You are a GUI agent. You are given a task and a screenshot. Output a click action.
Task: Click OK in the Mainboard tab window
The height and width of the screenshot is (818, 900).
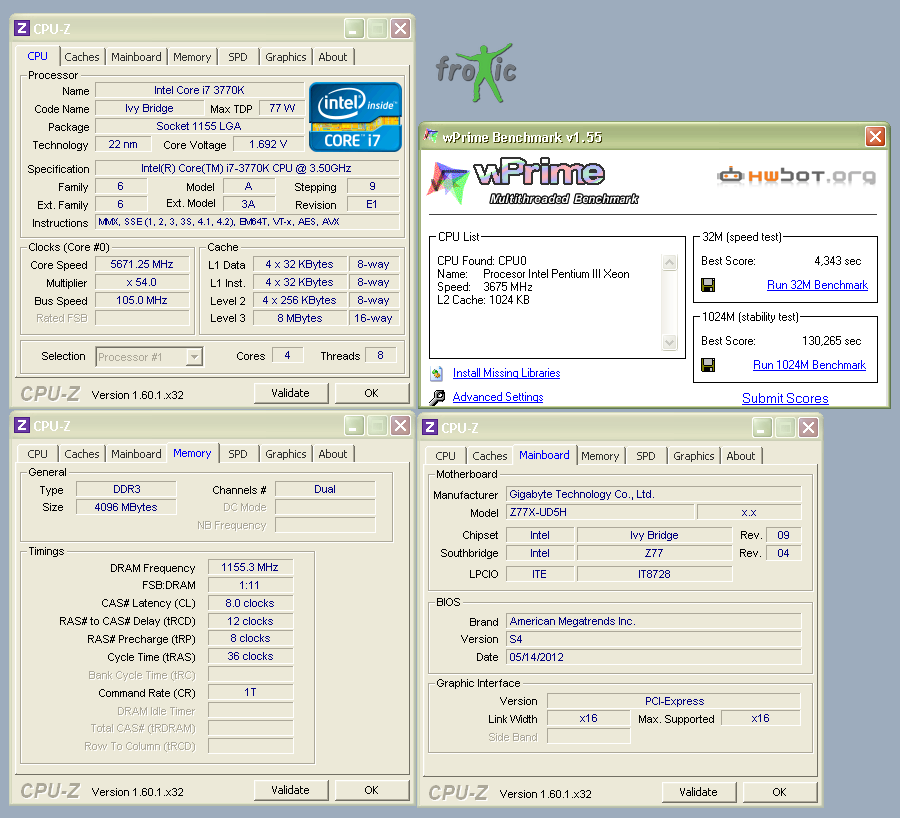[779, 792]
